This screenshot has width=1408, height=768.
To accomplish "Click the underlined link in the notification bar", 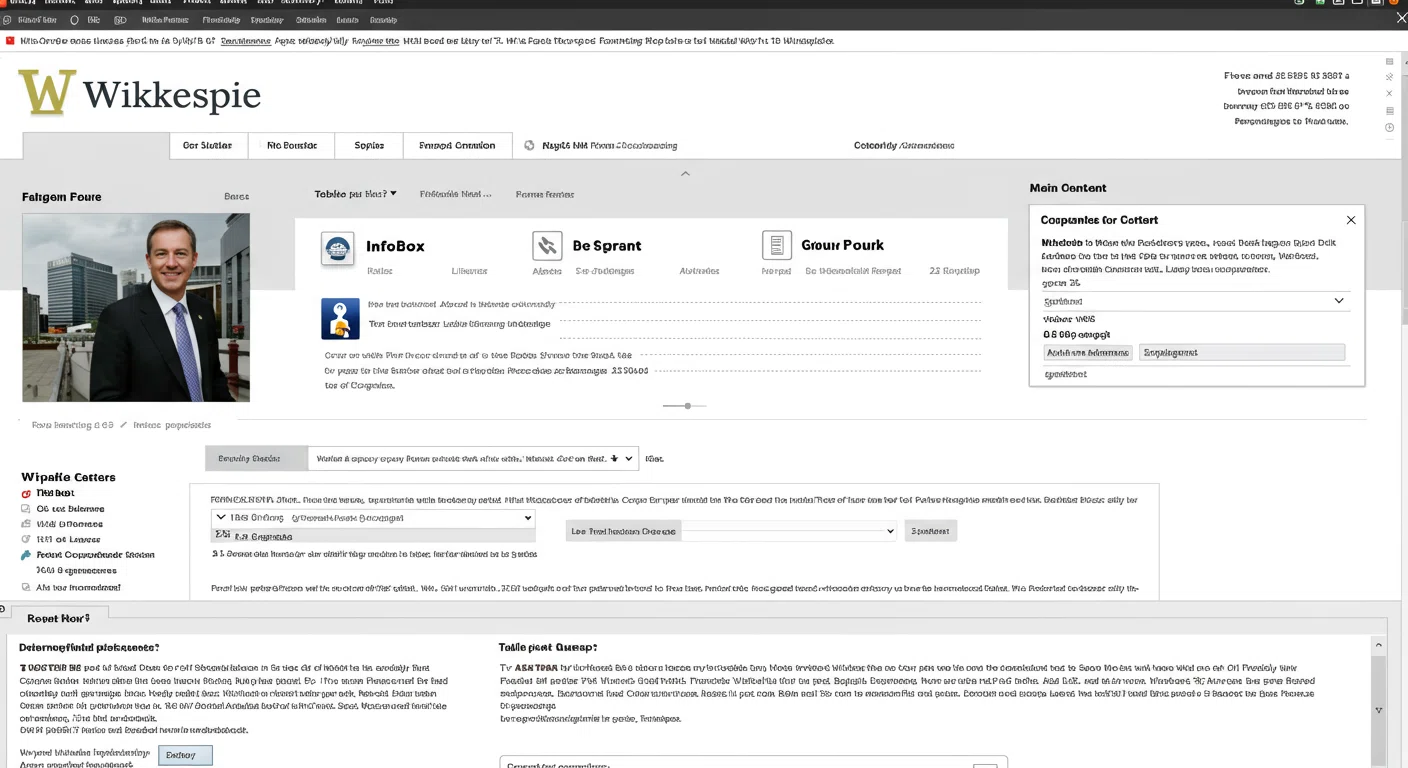I will (x=245, y=41).
